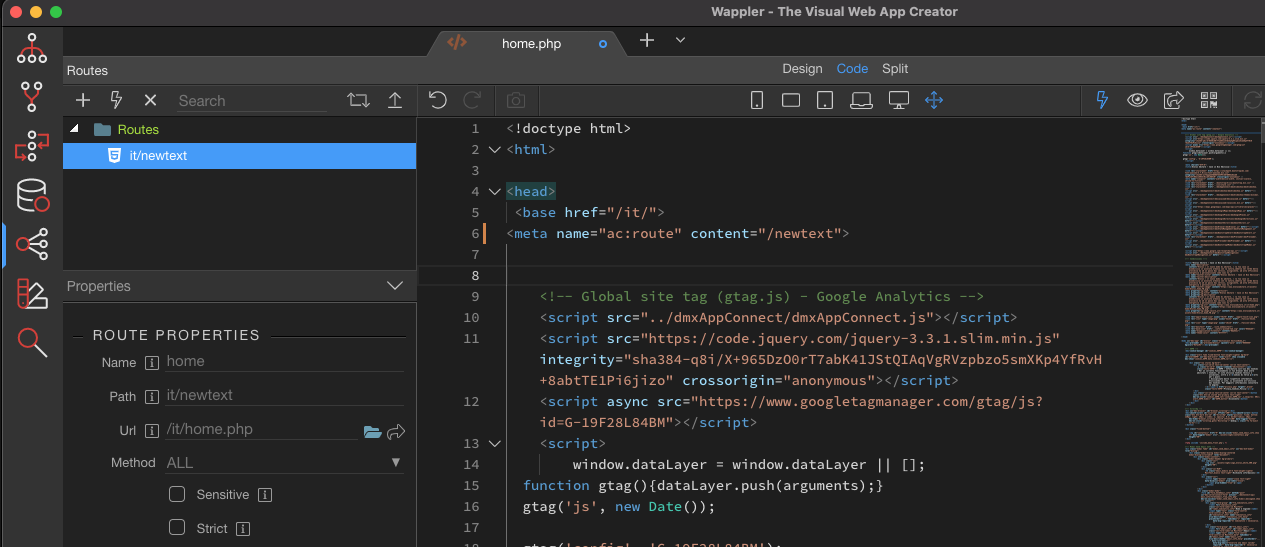Click the upload routes arrow icon
Image resolution: width=1265 pixels, height=547 pixels.
[x=395, y=100]
